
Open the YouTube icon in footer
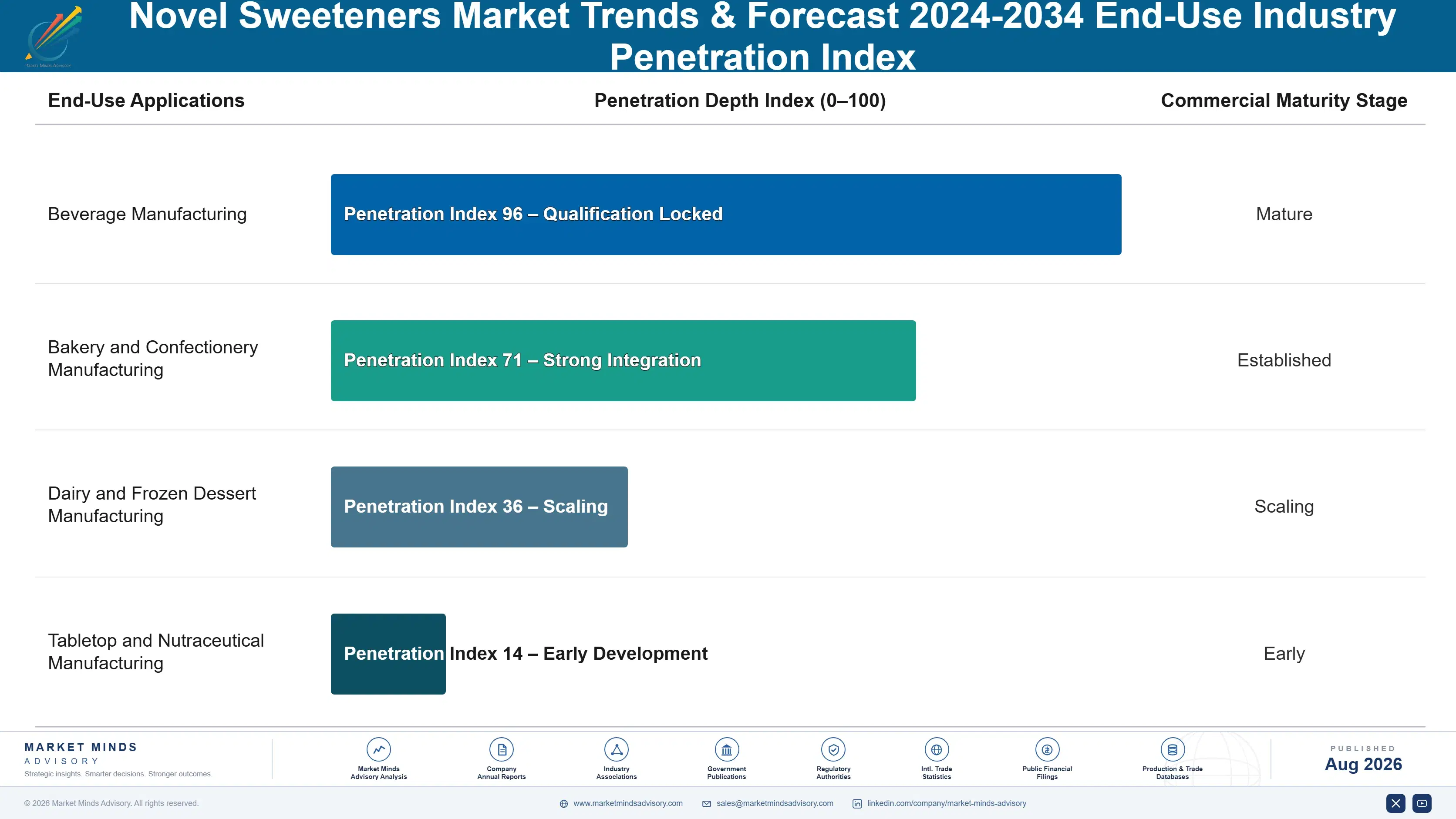pyautogui.click(x=1422, y=803)
